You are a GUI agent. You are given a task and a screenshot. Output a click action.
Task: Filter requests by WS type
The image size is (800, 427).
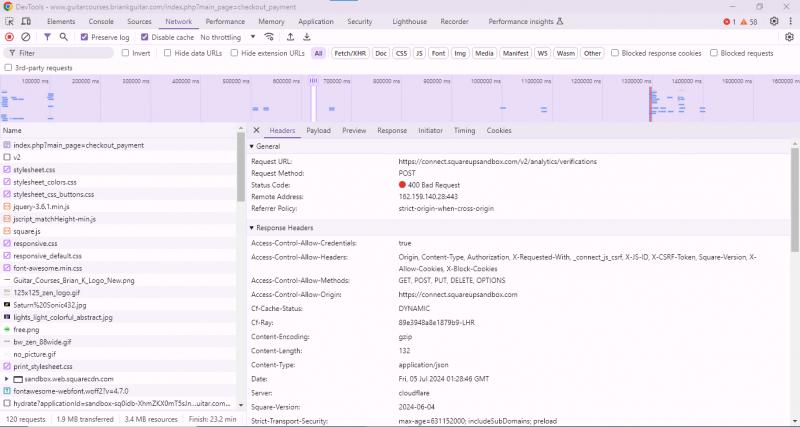coord(542,53)
